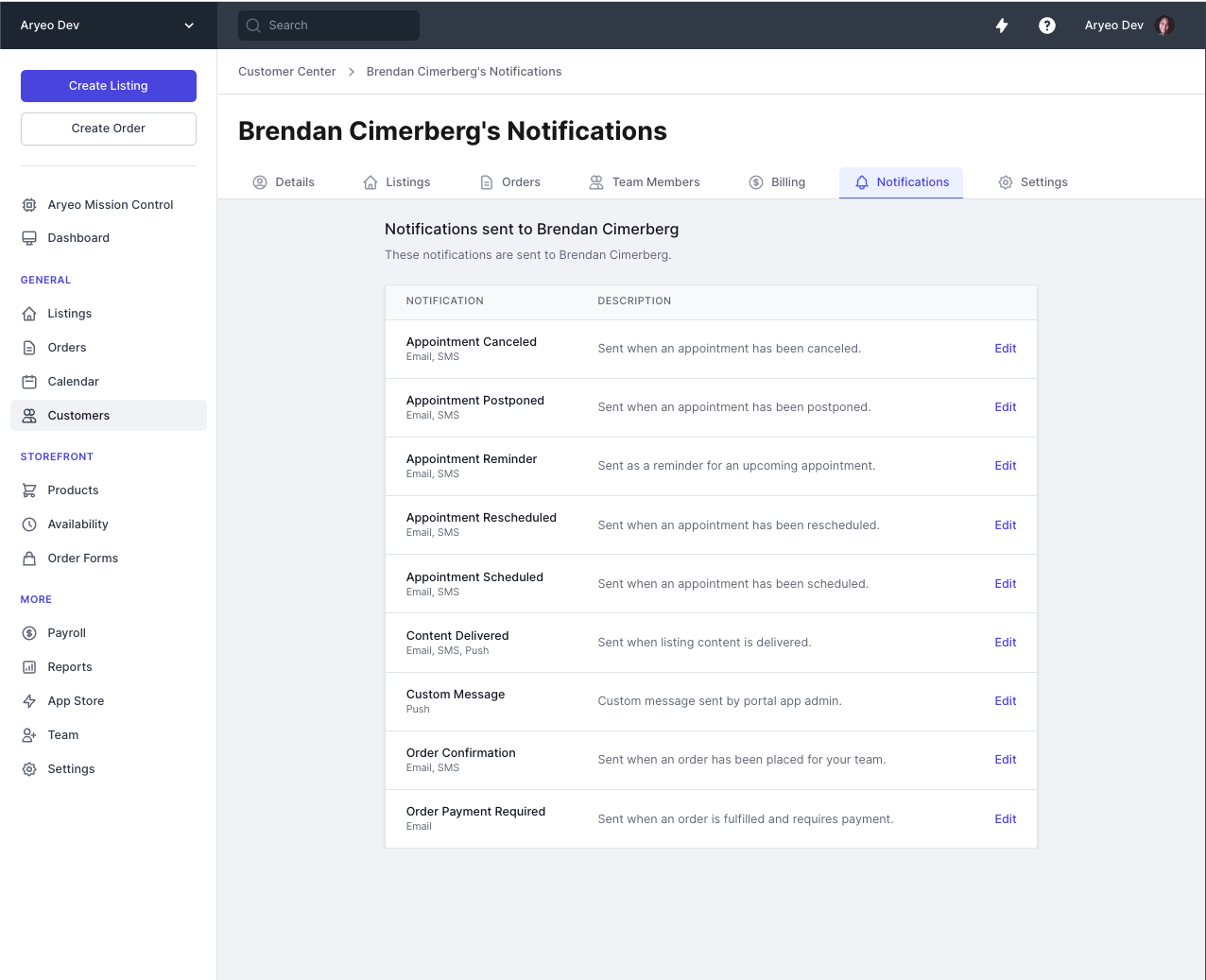Open Aryeo Mission Control chip icon
This screenshot has height=980, width=1206.
[29, 205]
